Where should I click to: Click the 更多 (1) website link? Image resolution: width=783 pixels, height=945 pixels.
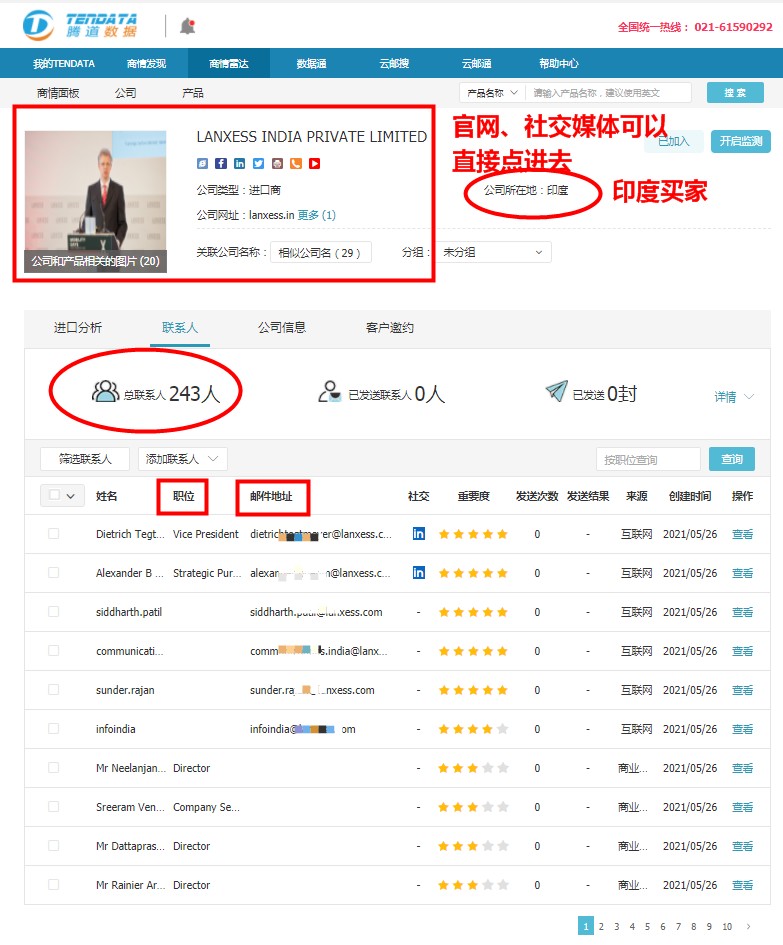[316, 215]
